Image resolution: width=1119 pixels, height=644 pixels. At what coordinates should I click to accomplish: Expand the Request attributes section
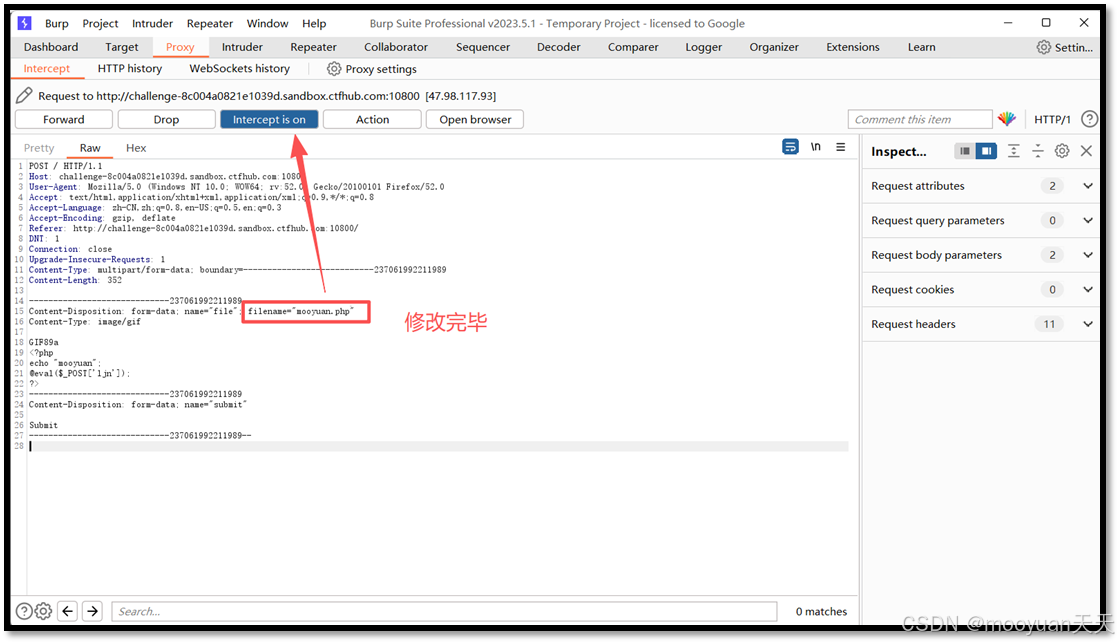click(x=1088, y=186)
